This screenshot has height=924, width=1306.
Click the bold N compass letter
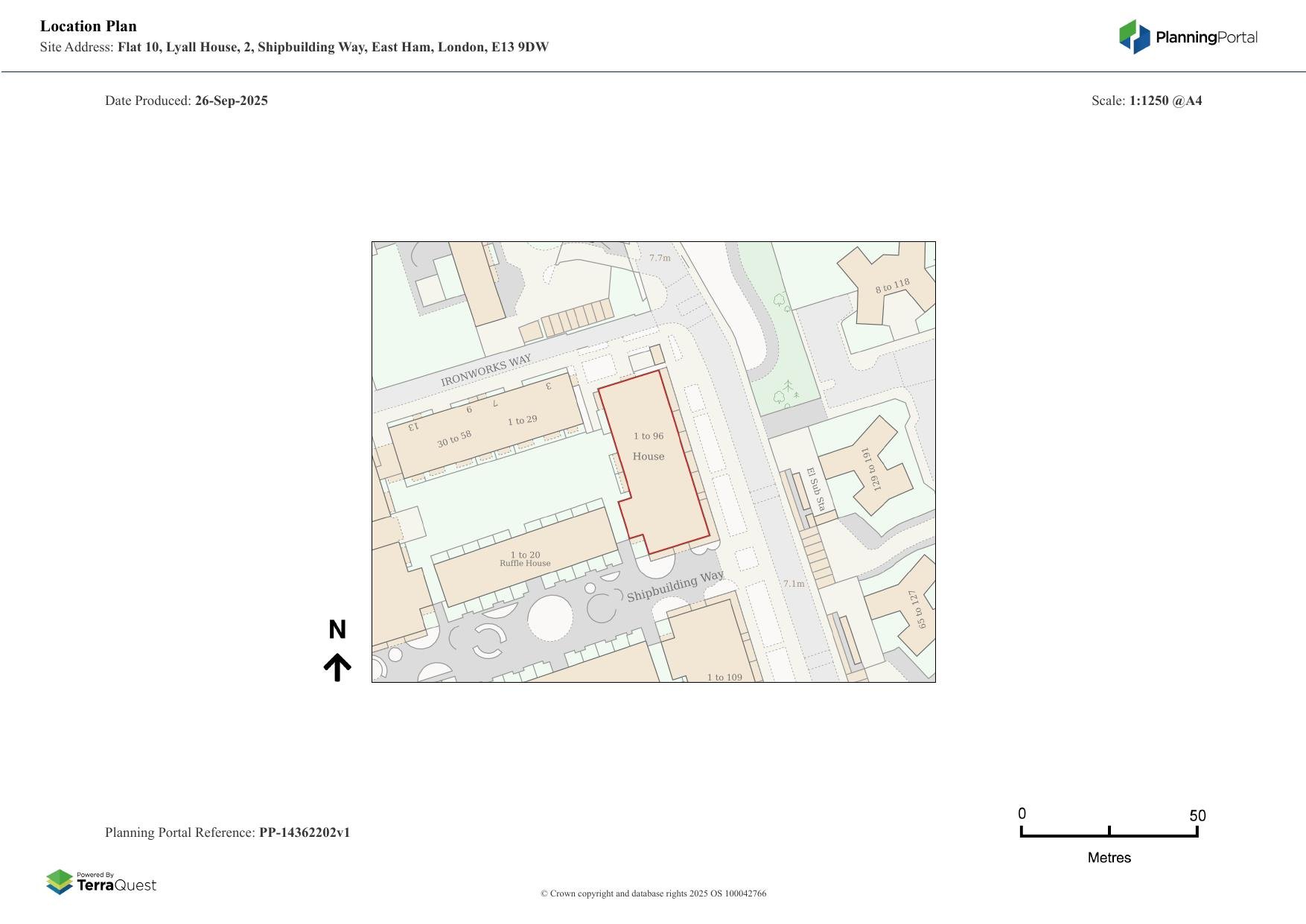point(337,630)
